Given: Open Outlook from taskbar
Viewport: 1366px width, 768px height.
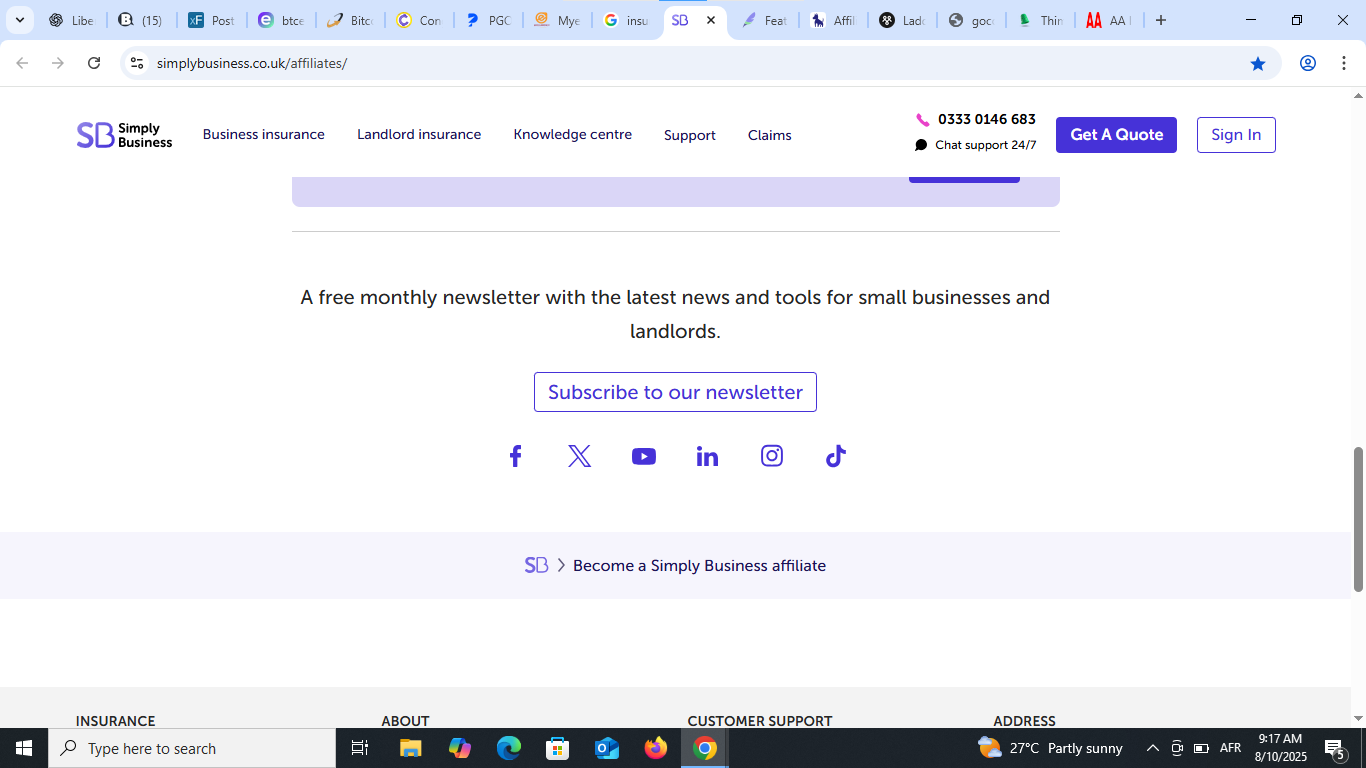Looking at the screenshot, I should [x=607, y=748].
